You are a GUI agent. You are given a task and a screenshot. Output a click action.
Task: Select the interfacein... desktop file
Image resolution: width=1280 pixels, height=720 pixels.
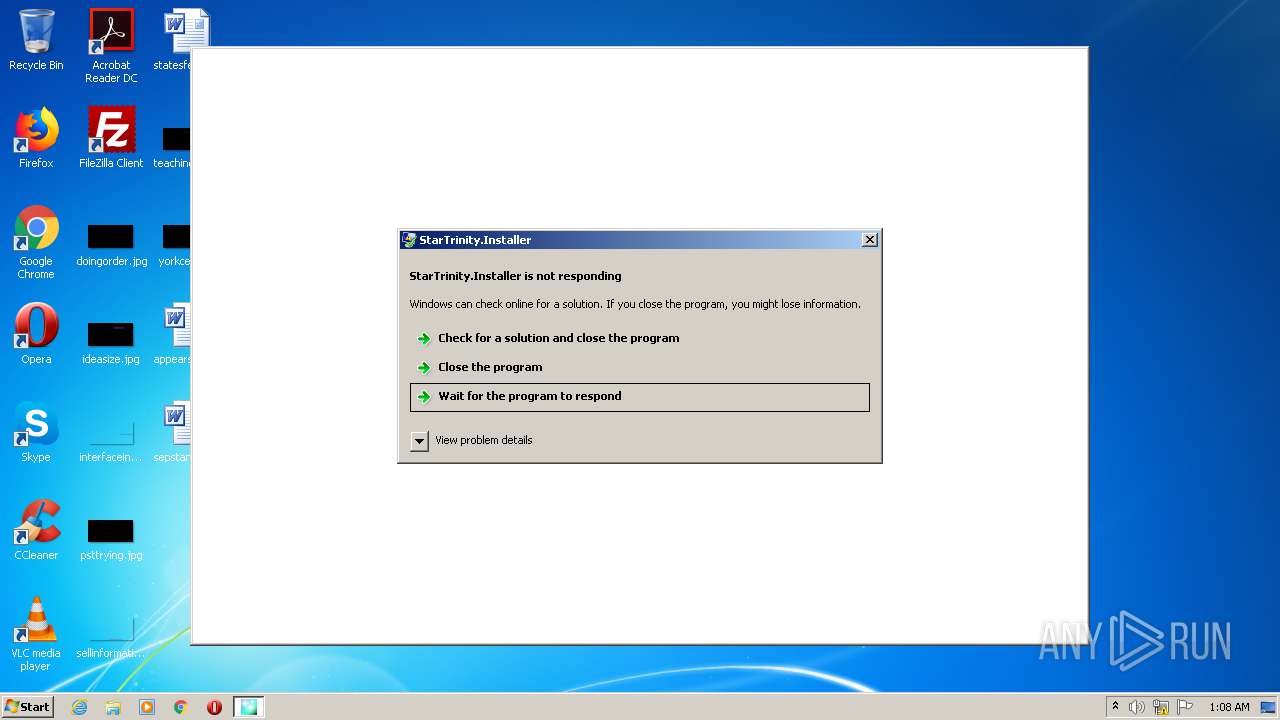coord(111,442)
